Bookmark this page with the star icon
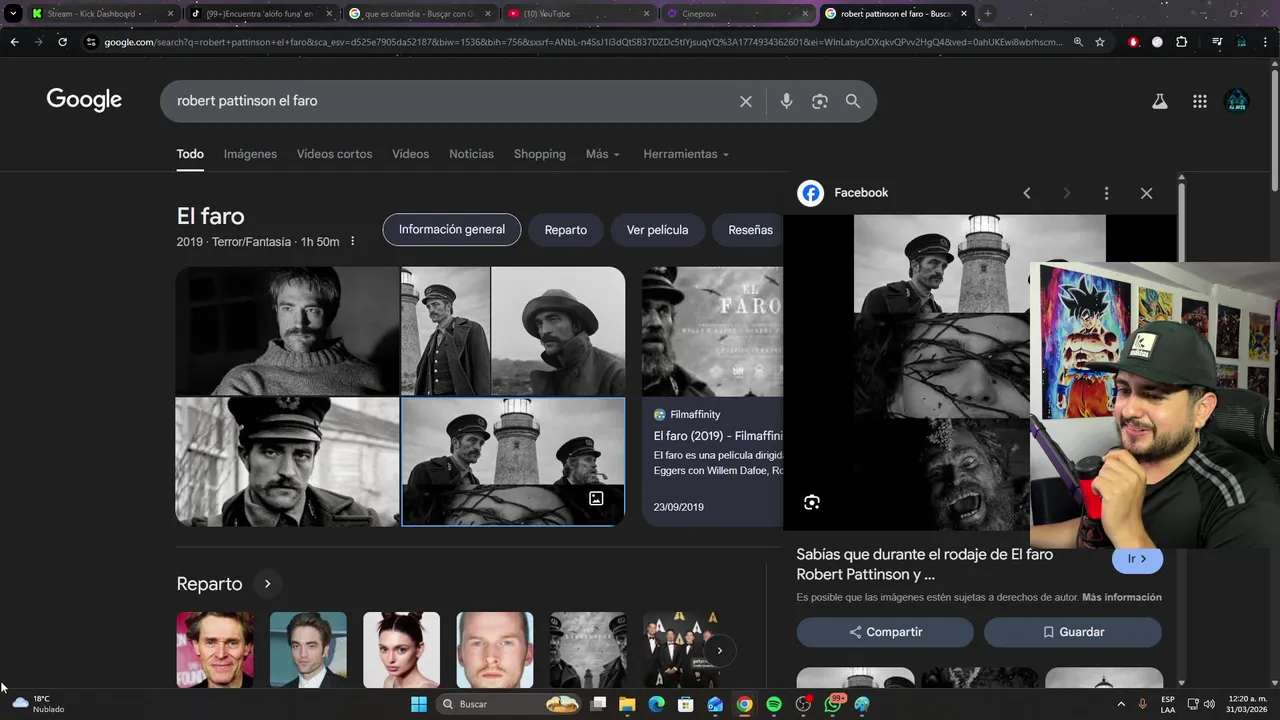Screen dimensions: 1280x720 pos(1100,42)
